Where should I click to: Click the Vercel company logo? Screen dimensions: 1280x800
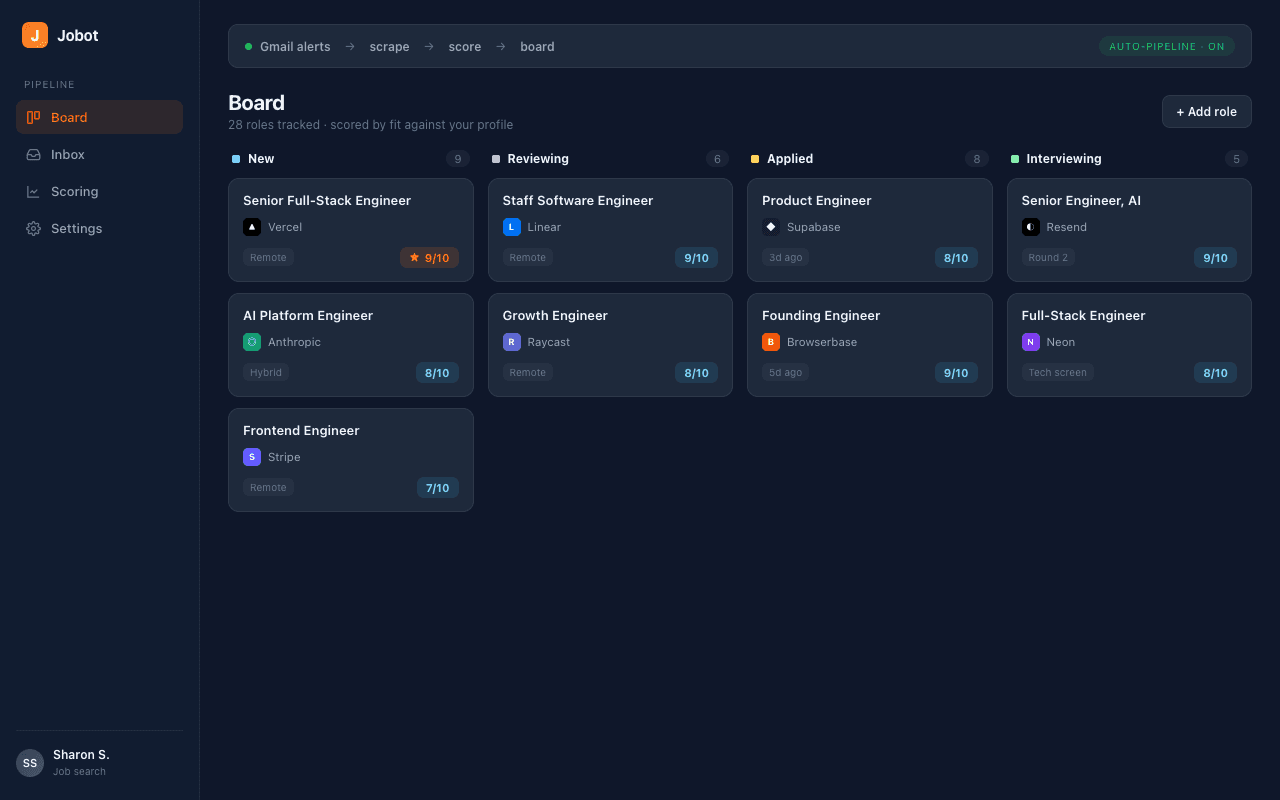(x=252, y=227)
